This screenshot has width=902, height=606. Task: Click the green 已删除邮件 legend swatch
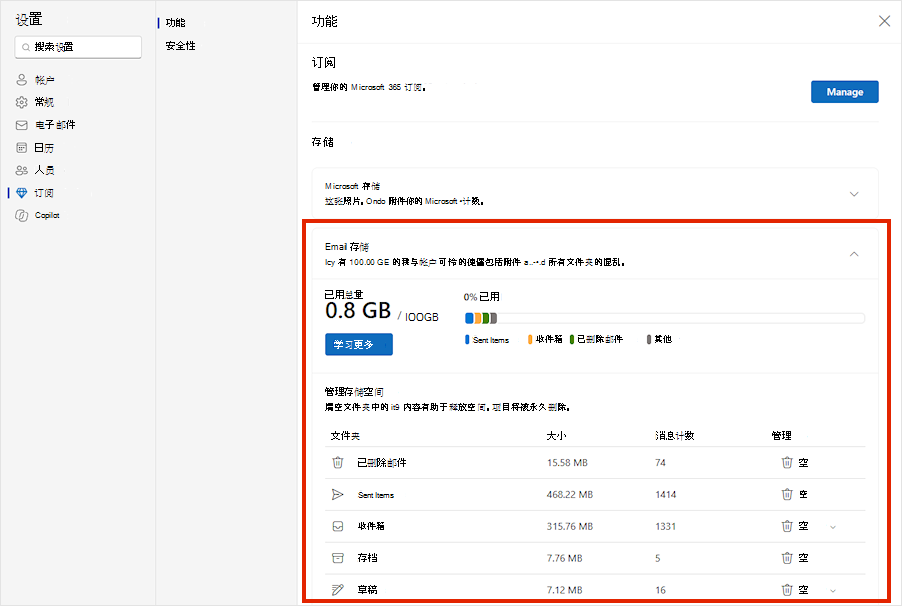[572, 340]
